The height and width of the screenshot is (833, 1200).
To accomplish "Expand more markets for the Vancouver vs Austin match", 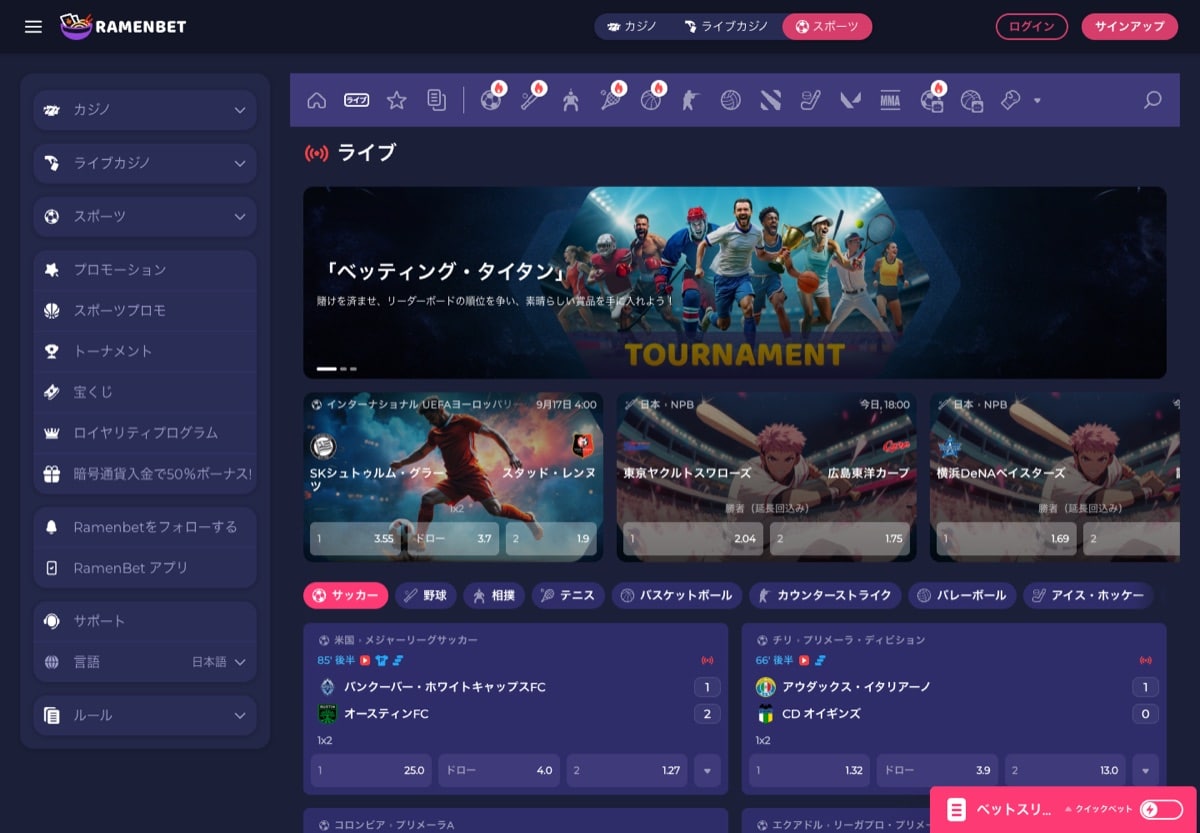I will tap(707, 770).
